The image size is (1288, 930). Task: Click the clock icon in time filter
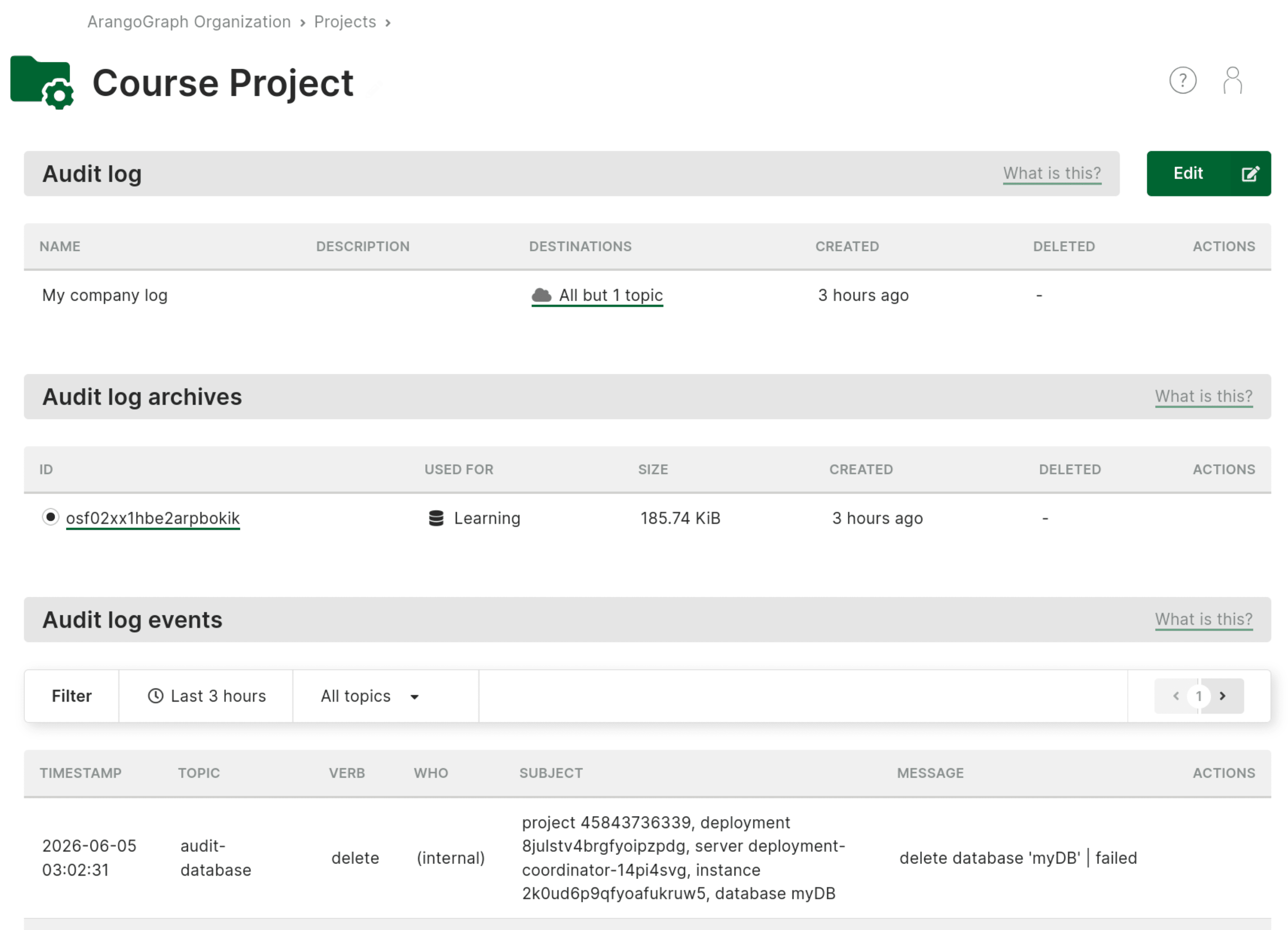(x=155, y=696)
